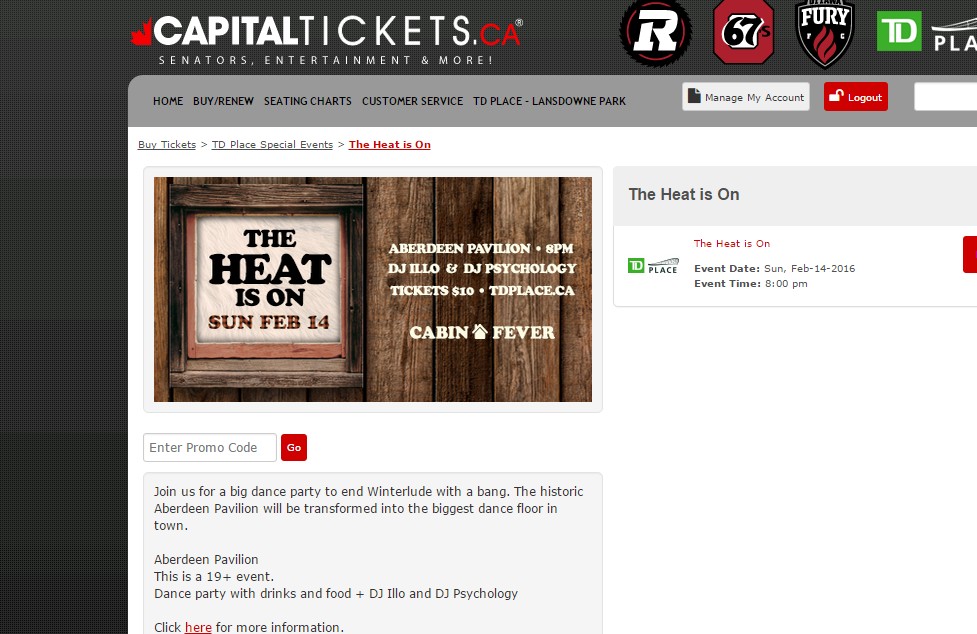This screenshot has width=977, height=634.
Task: Open The Heat is On event link
Action: [x=732, y=244]
